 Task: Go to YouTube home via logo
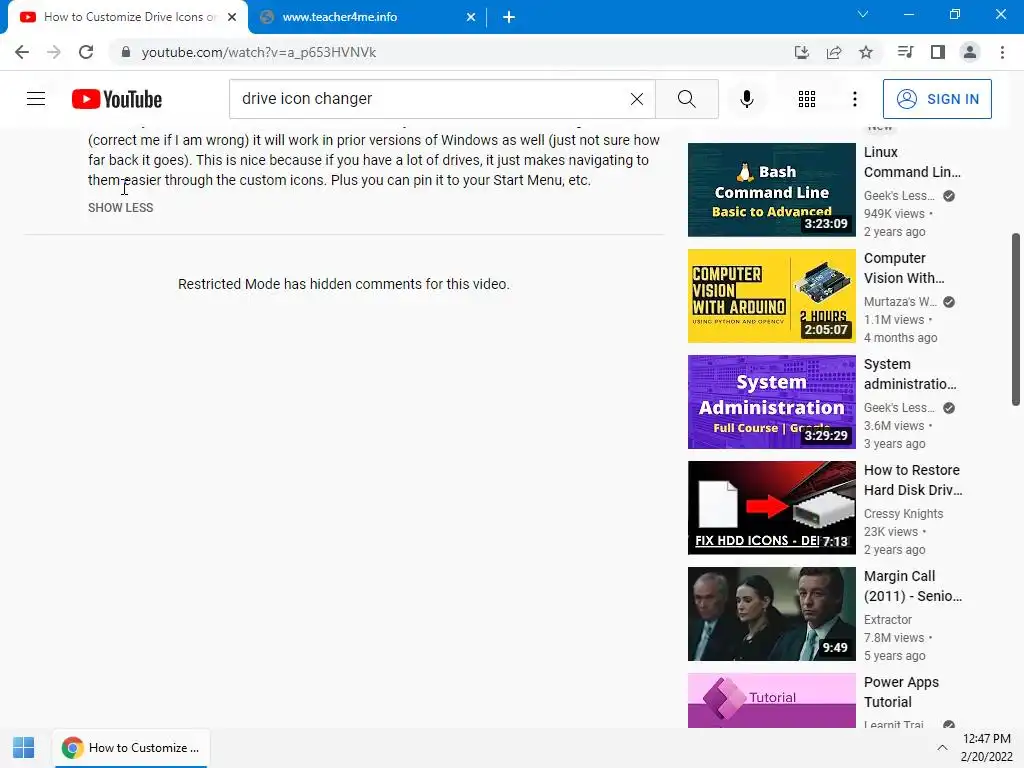tap(117, 99)
